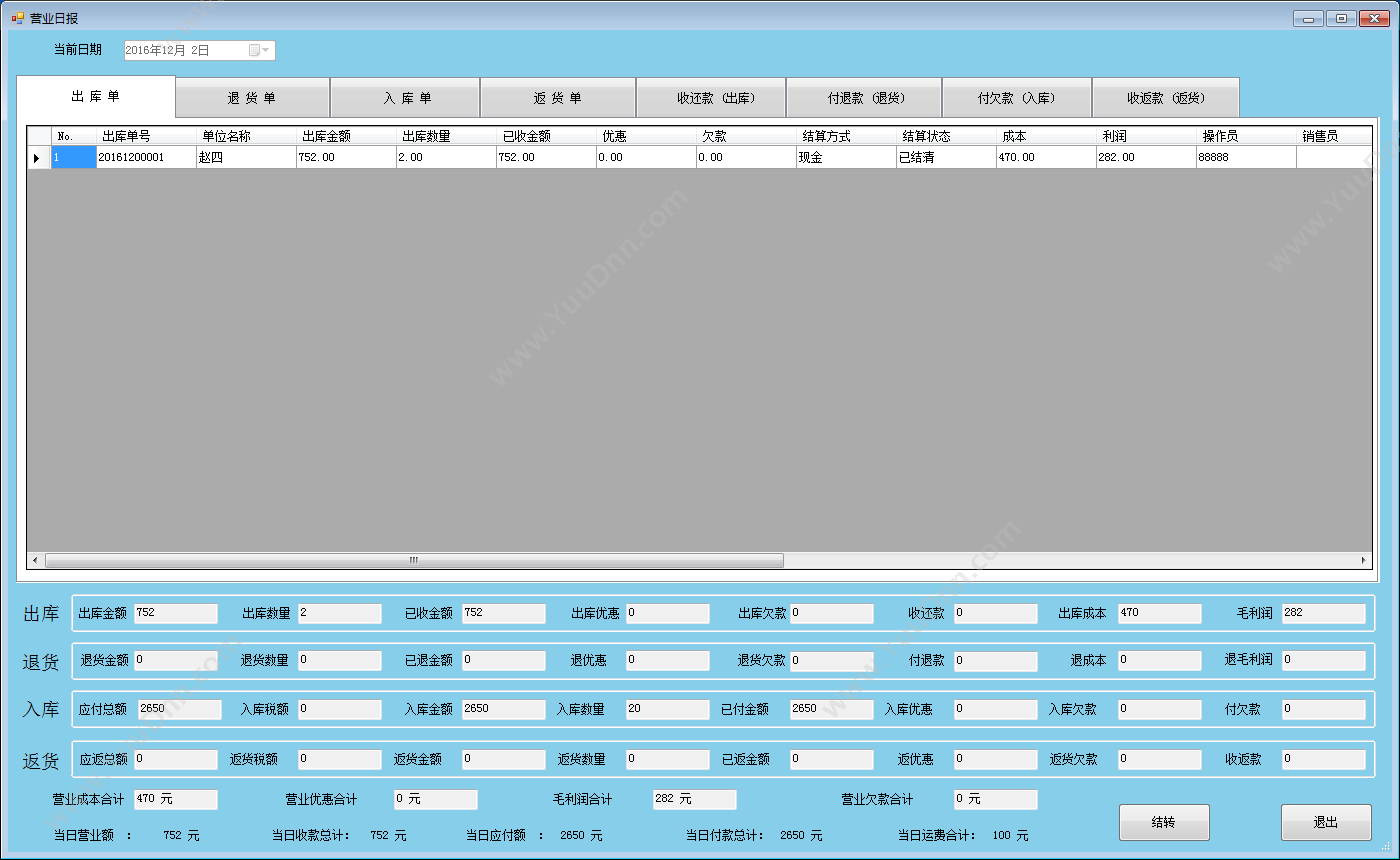Click the 营业成本合计 field
1400x860 pixels.
coord(175,799)
